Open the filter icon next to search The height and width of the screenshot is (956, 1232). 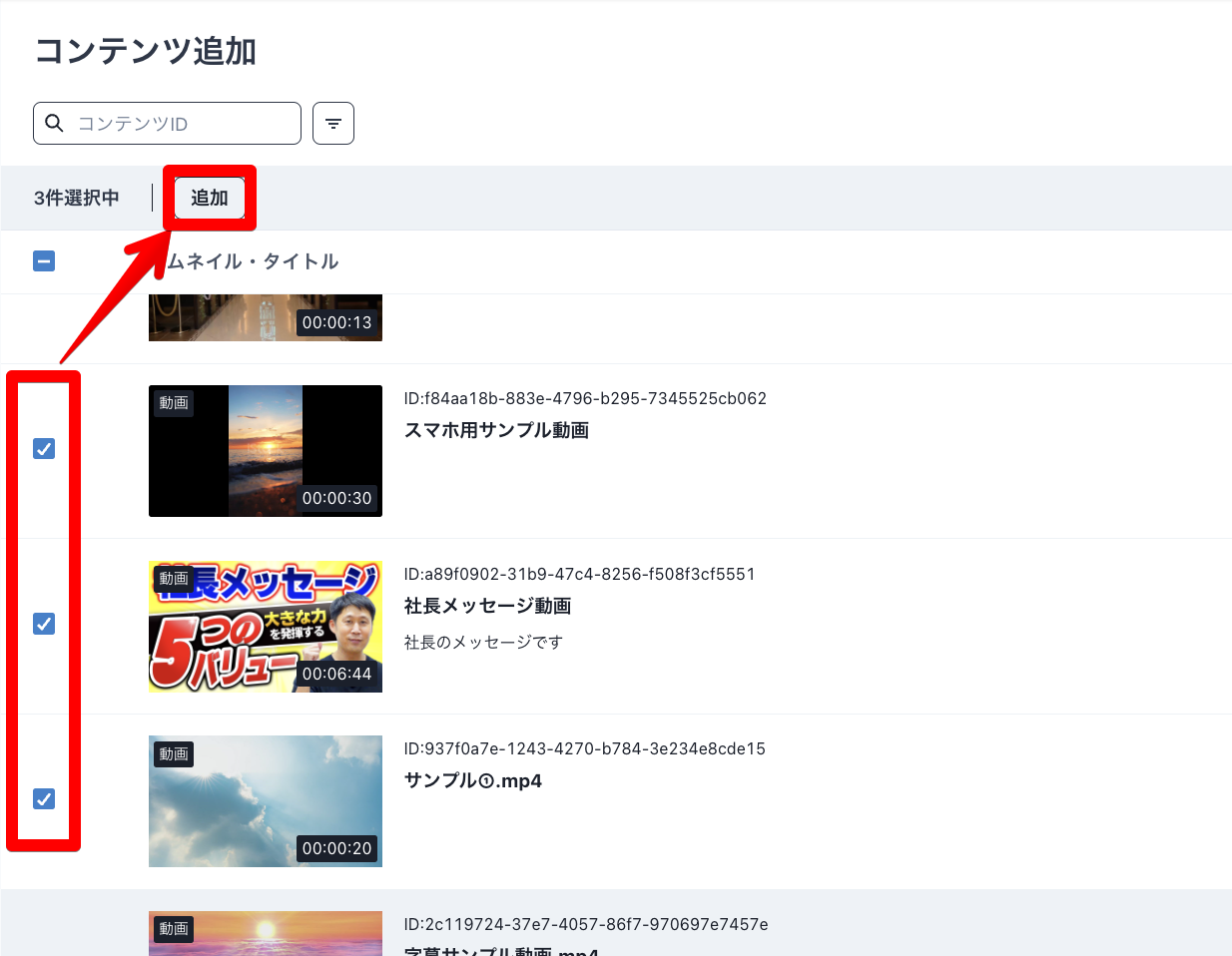coord(332,122)
